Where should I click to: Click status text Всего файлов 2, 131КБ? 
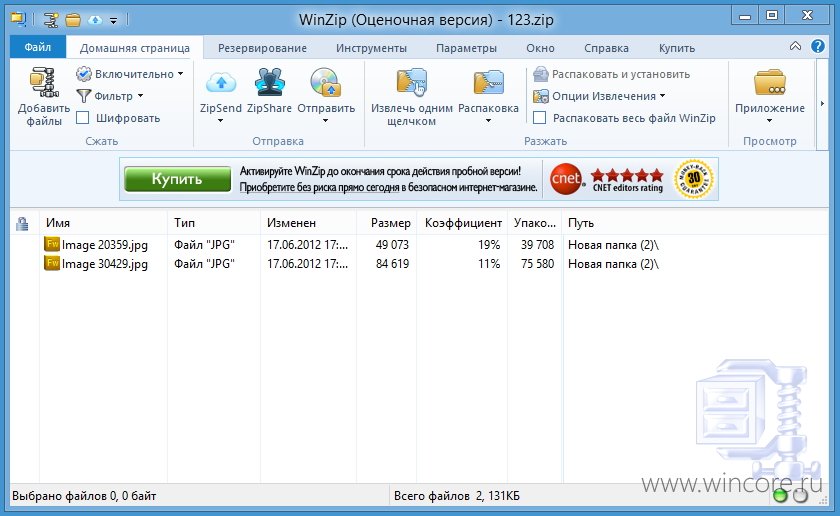tap(456, 496)
